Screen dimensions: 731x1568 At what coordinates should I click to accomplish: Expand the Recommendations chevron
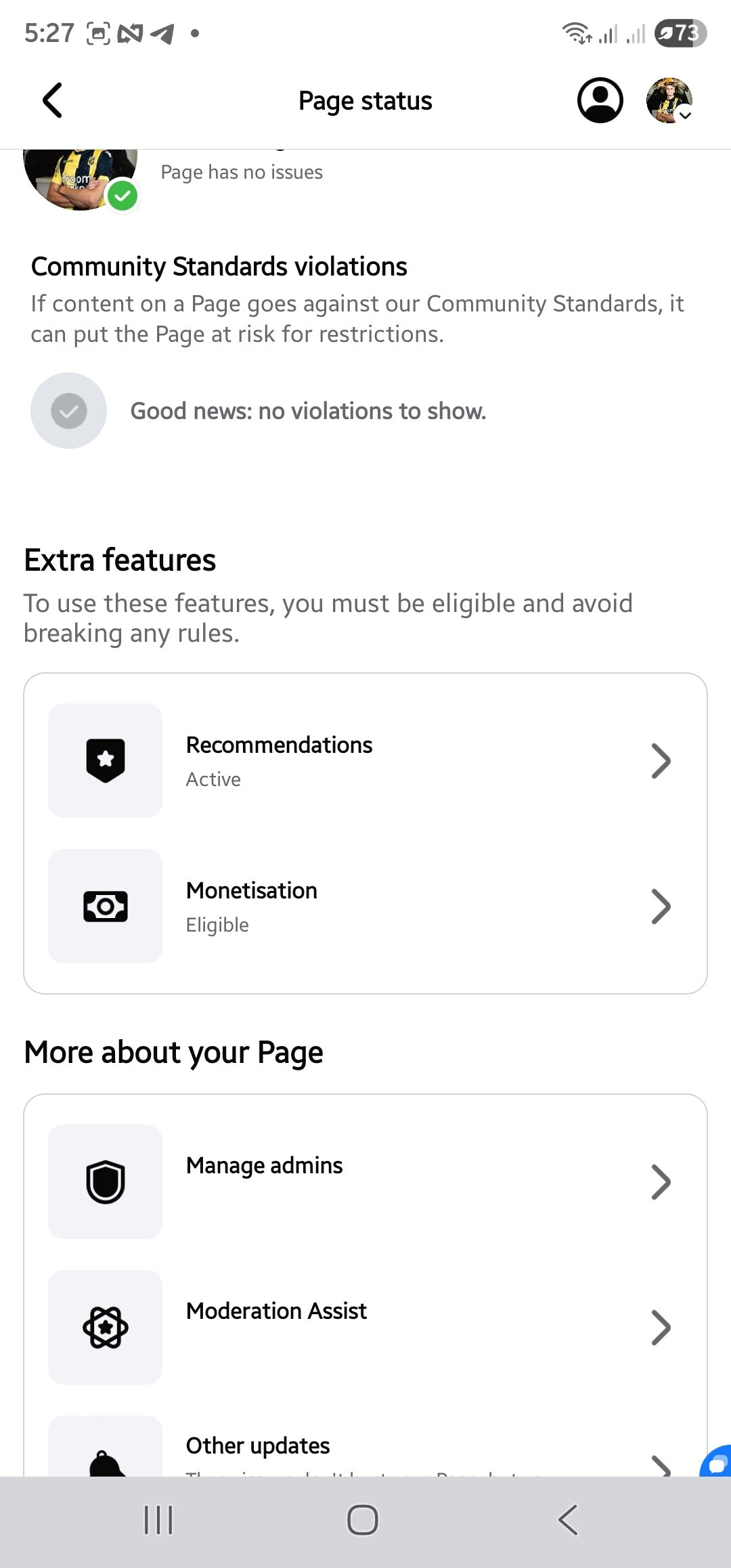coord(661,761)
